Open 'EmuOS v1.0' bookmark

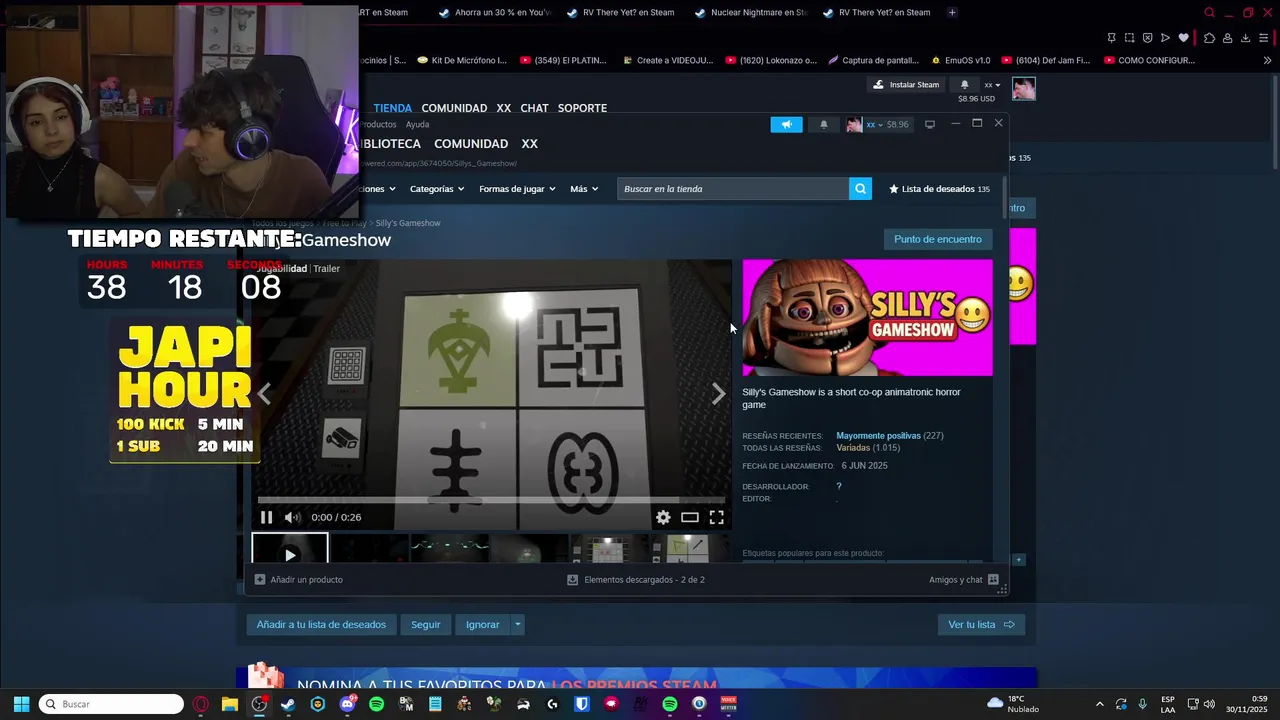point(960,60)
